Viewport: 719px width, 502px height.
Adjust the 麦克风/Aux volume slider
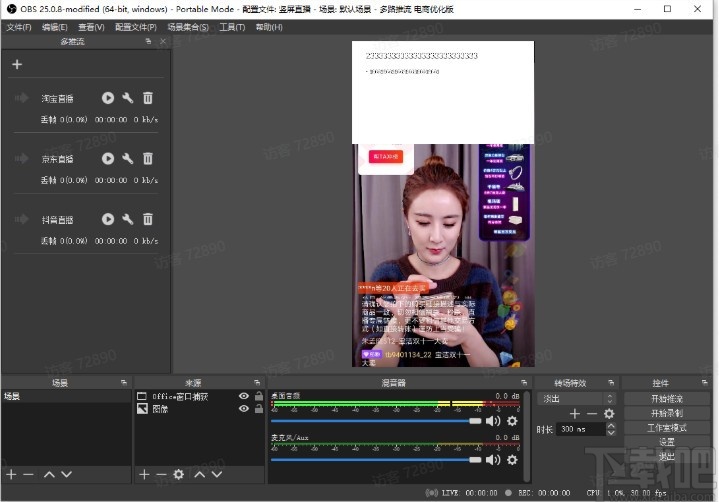click(x=376, y=459)
